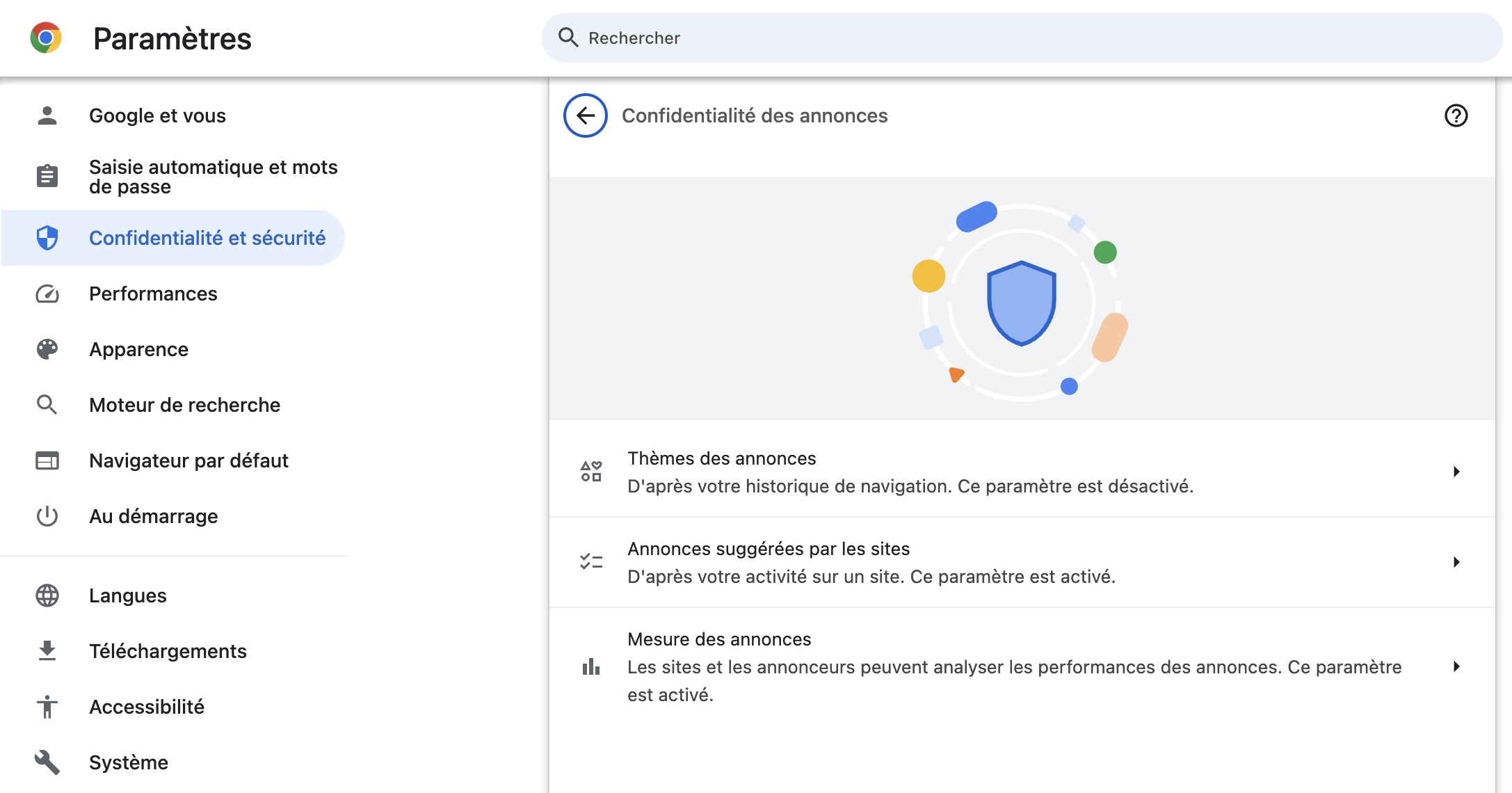The width and height of the screenshot is (1512, 793).
Task: Click the Au démarrage power icon
Action: pyautogui.click(x=47, y=516)
